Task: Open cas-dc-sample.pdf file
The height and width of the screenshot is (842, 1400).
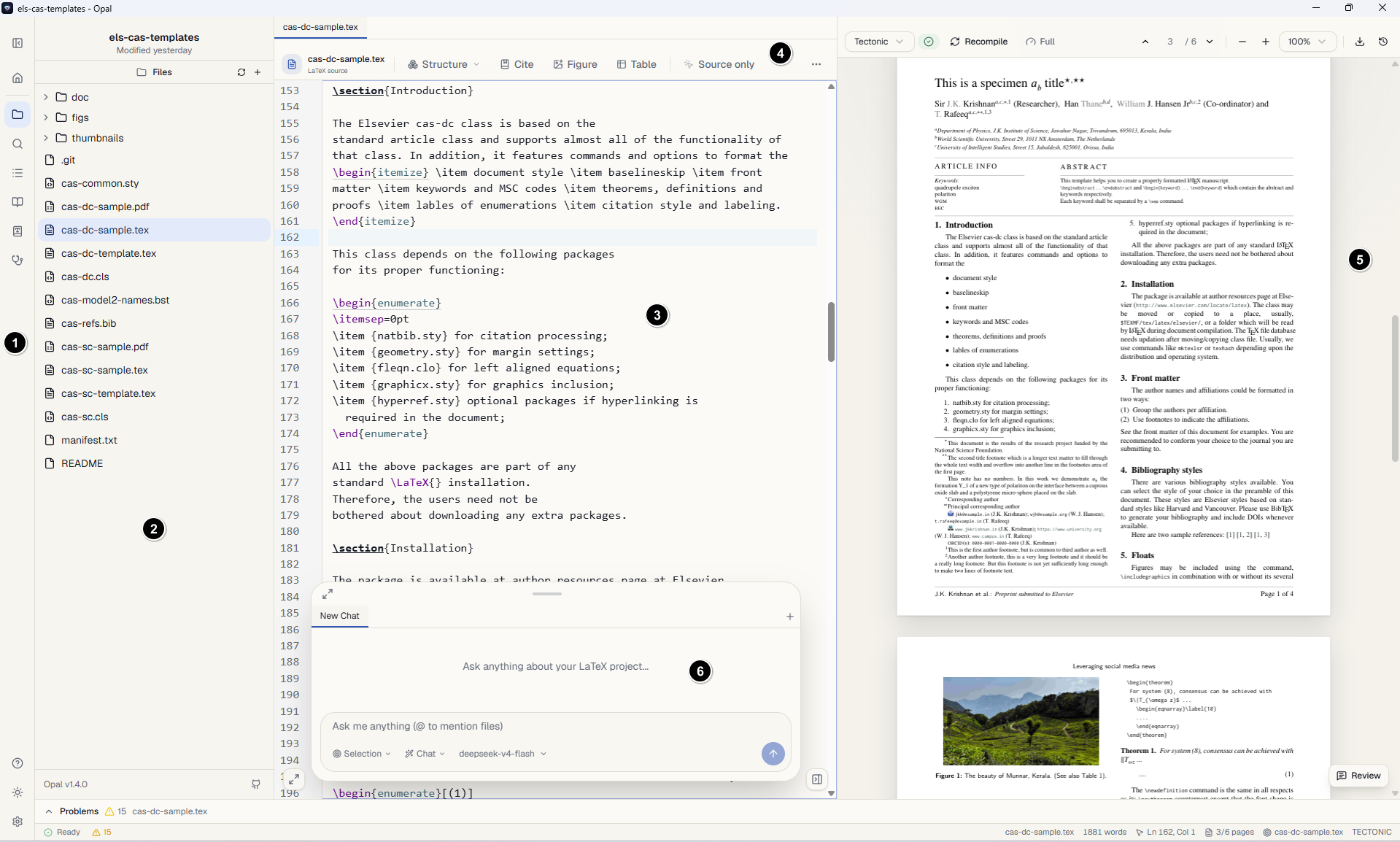Action: (153, 206)
